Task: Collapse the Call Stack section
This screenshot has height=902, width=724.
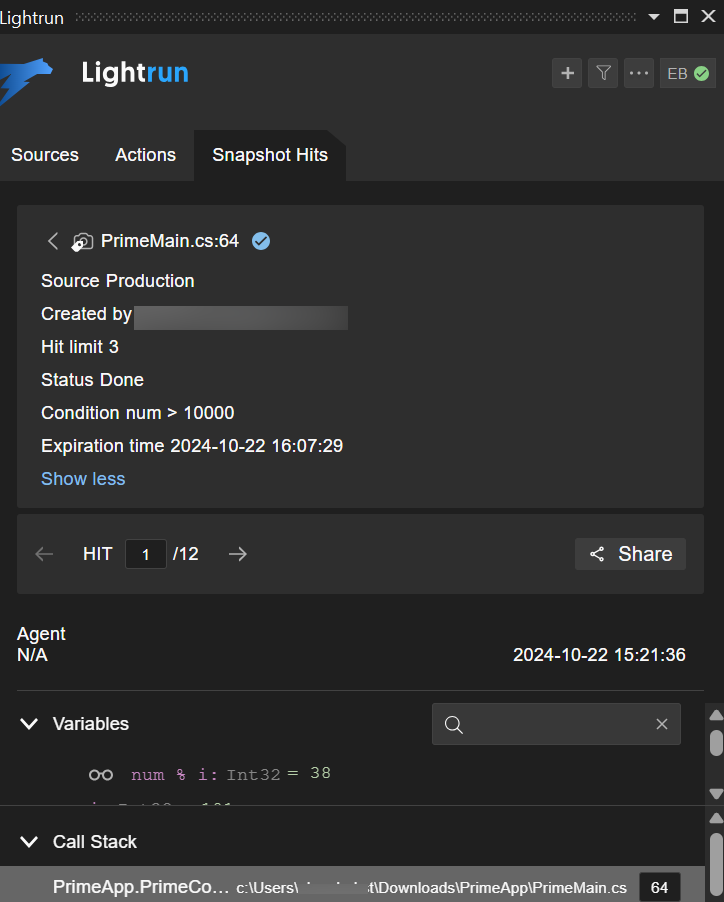Action: [30, 842]
